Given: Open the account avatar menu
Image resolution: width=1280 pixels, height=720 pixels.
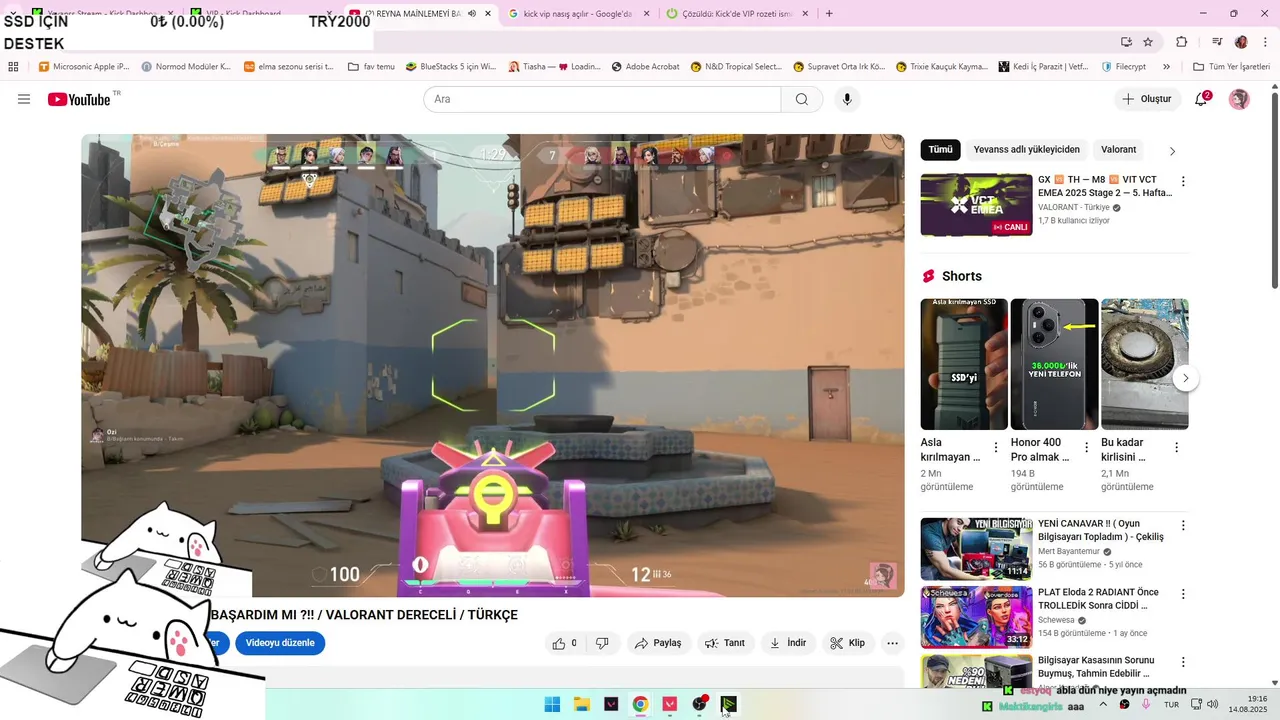Looking at the screenshot, I should point(1239,99).
